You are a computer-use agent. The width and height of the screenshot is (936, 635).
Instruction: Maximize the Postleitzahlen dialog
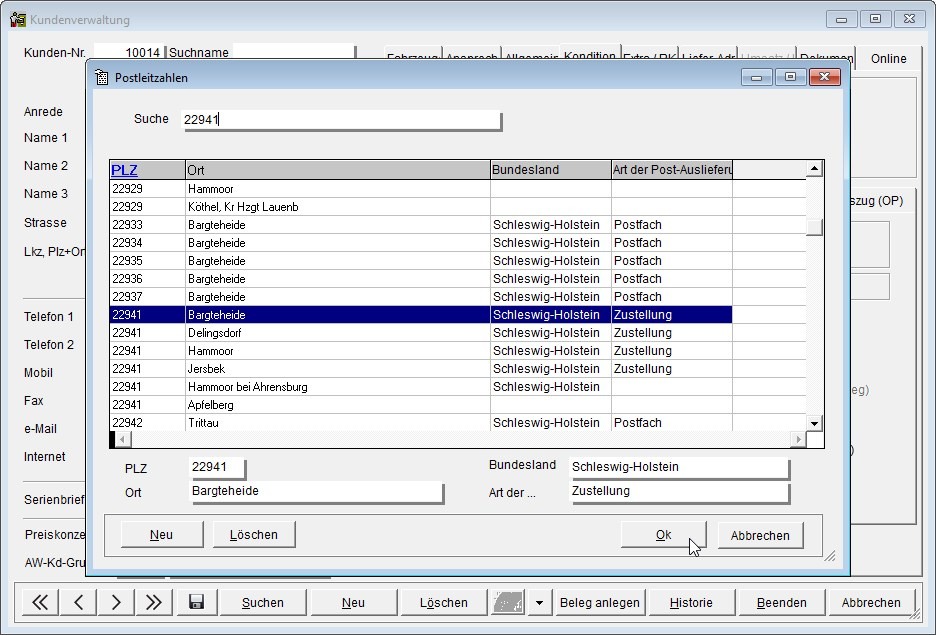(x=790, y=77)
